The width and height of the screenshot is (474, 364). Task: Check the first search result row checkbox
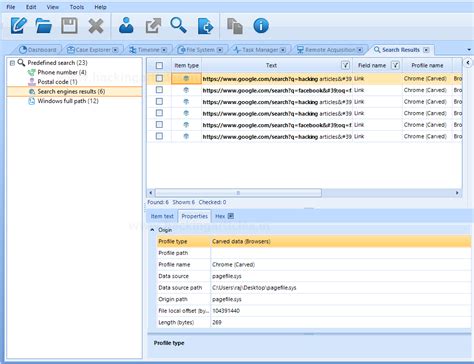[159, 78]
